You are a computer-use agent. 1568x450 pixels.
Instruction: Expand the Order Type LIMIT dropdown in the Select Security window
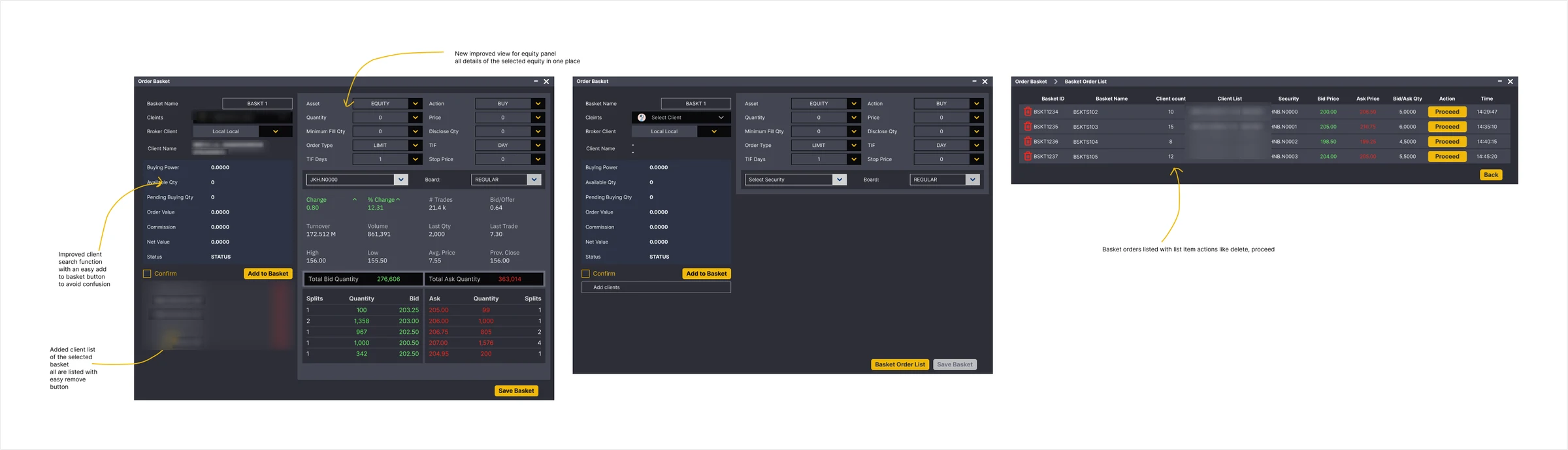tap(853, 146)
